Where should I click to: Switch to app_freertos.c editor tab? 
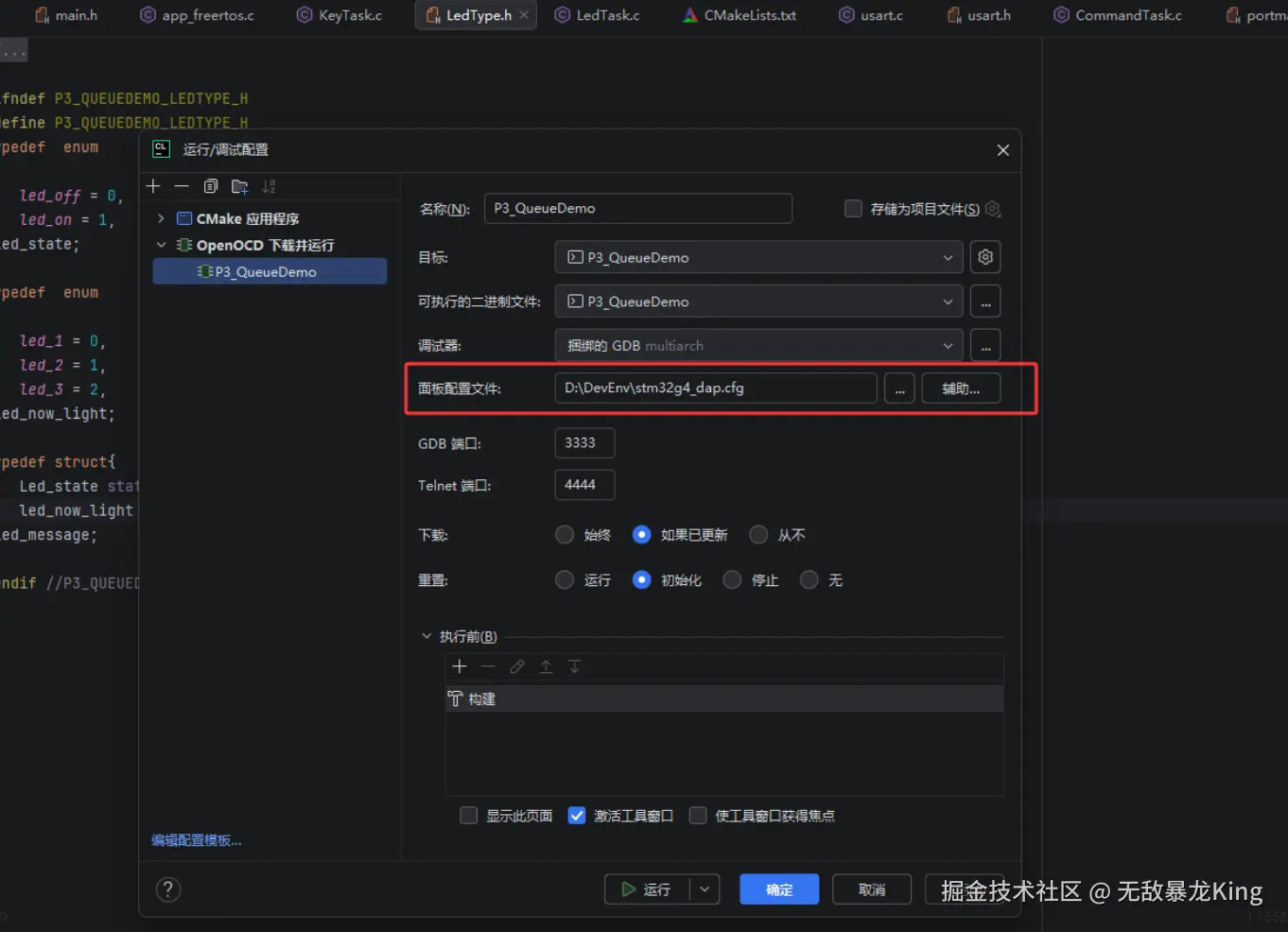click(197, 15)
